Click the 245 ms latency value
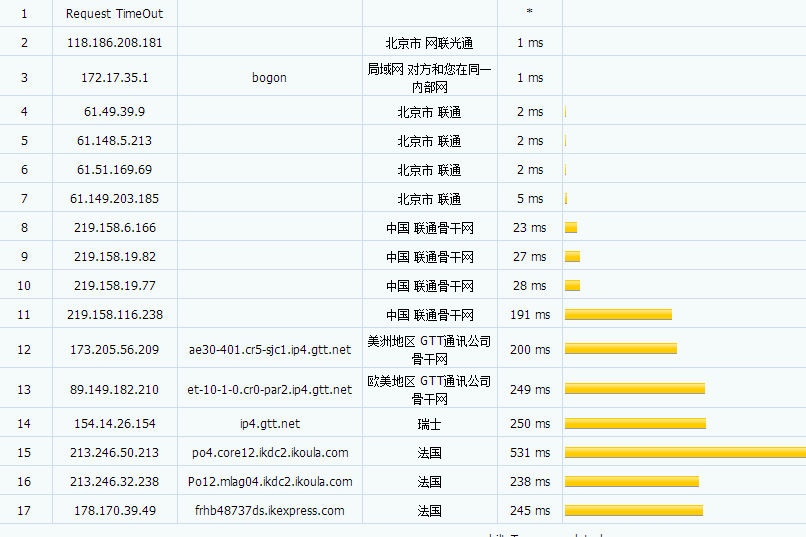The width and height of the screenshot is (806, 537). (529, 511)
